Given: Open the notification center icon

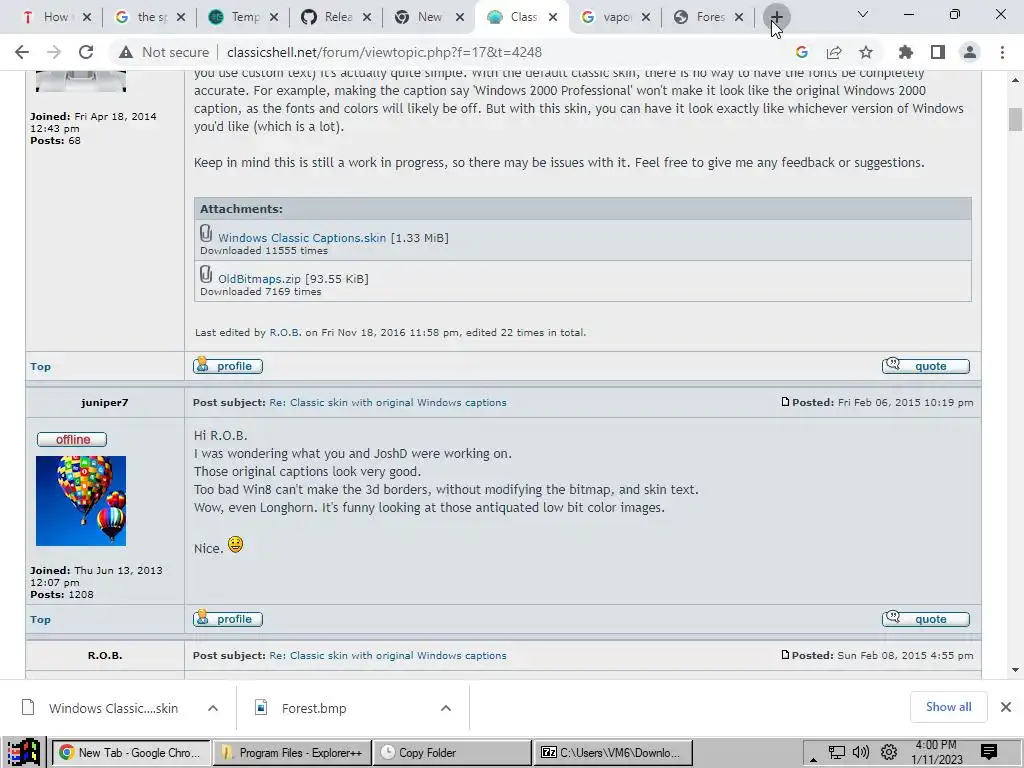Looking at the screenshot, I should click(x=989, y=753).
